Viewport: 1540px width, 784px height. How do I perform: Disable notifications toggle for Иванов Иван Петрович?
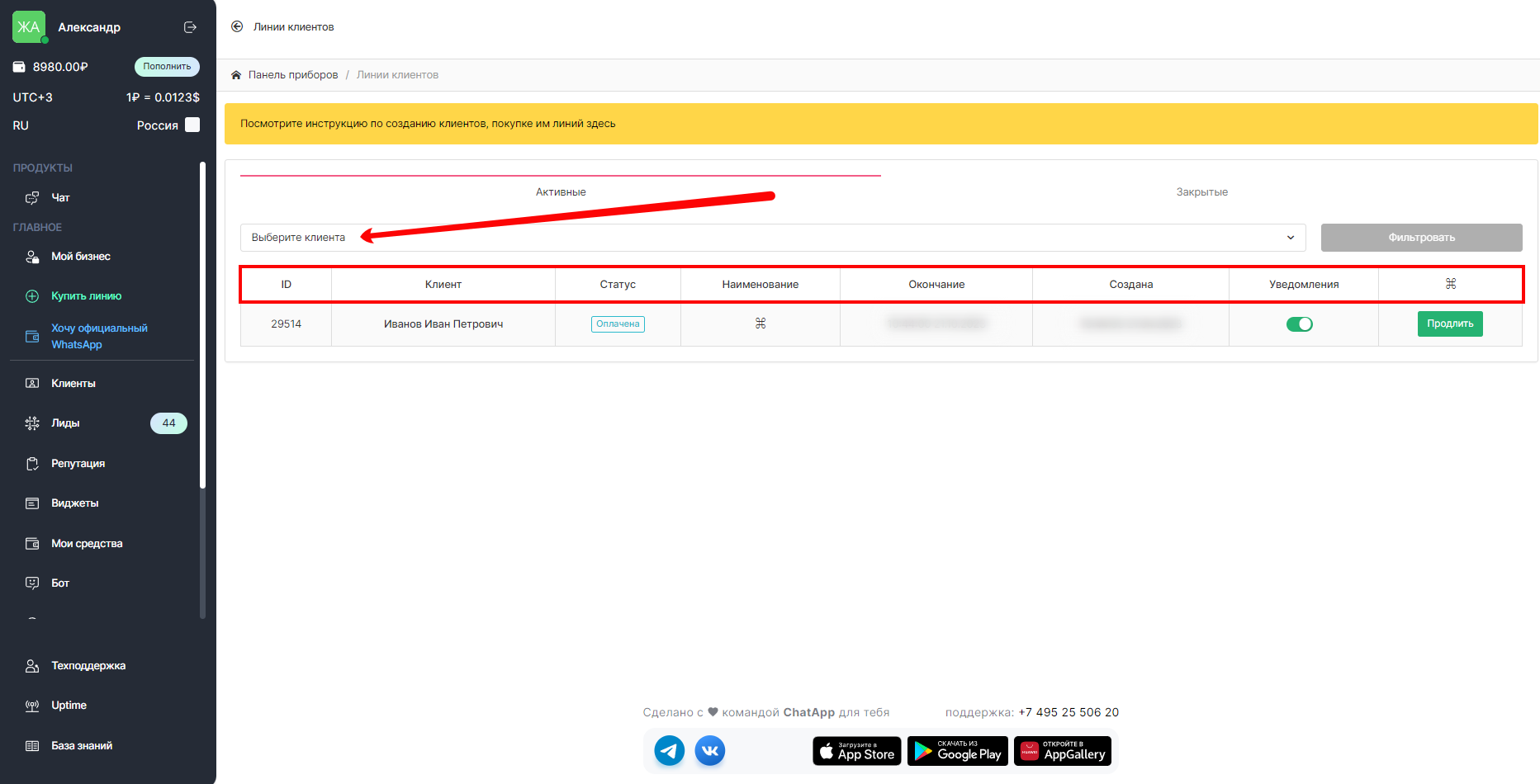[x=1299, y=324]
